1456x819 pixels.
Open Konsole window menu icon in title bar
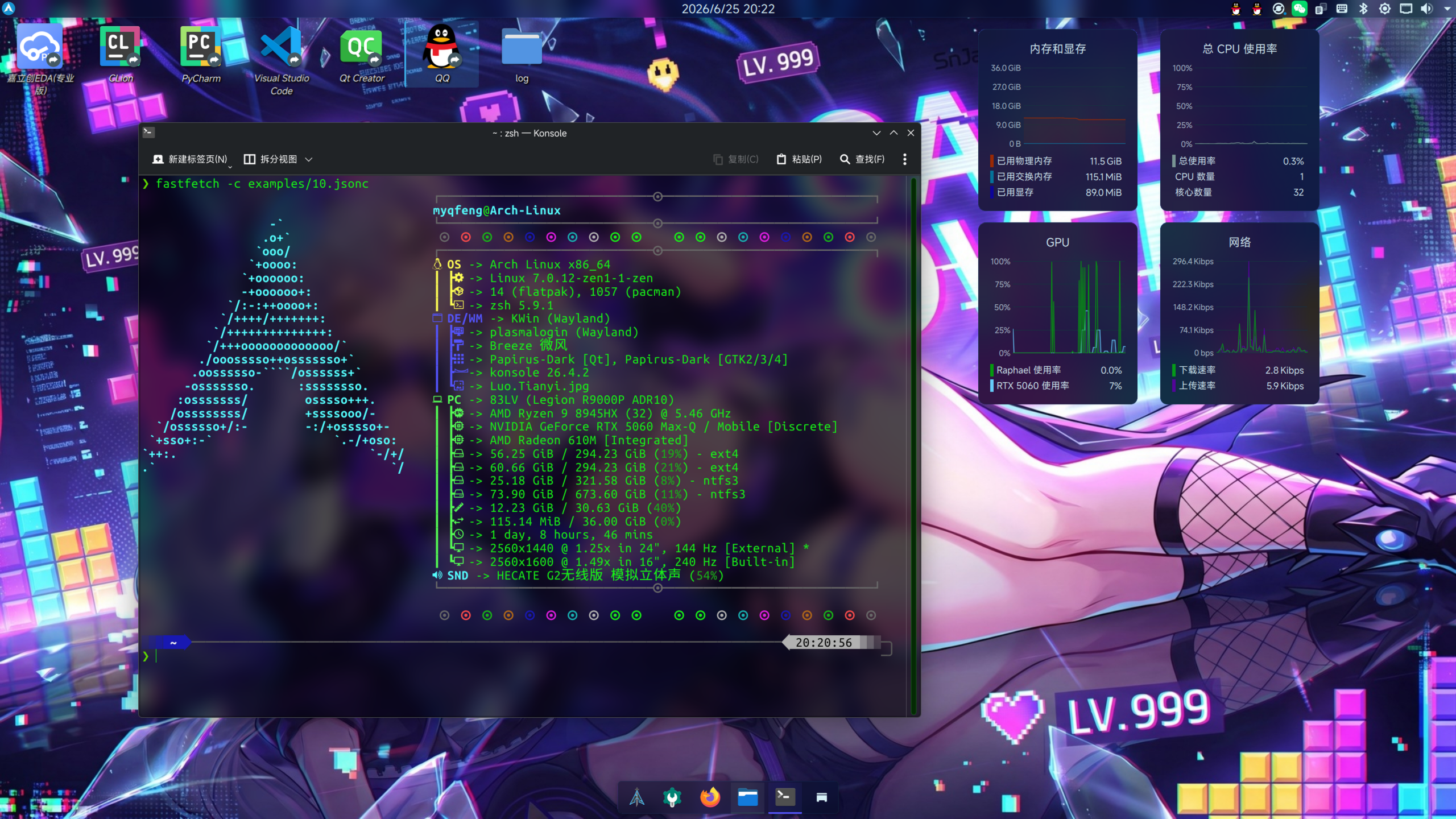[x=148, y=133]
